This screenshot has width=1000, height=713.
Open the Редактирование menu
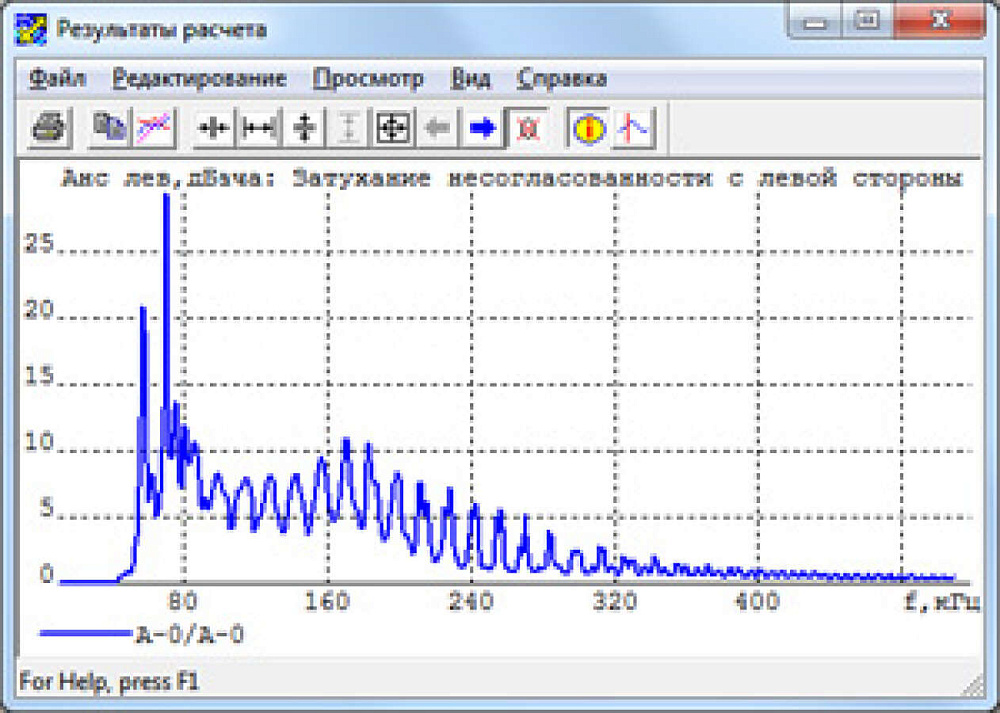[199, 79]
